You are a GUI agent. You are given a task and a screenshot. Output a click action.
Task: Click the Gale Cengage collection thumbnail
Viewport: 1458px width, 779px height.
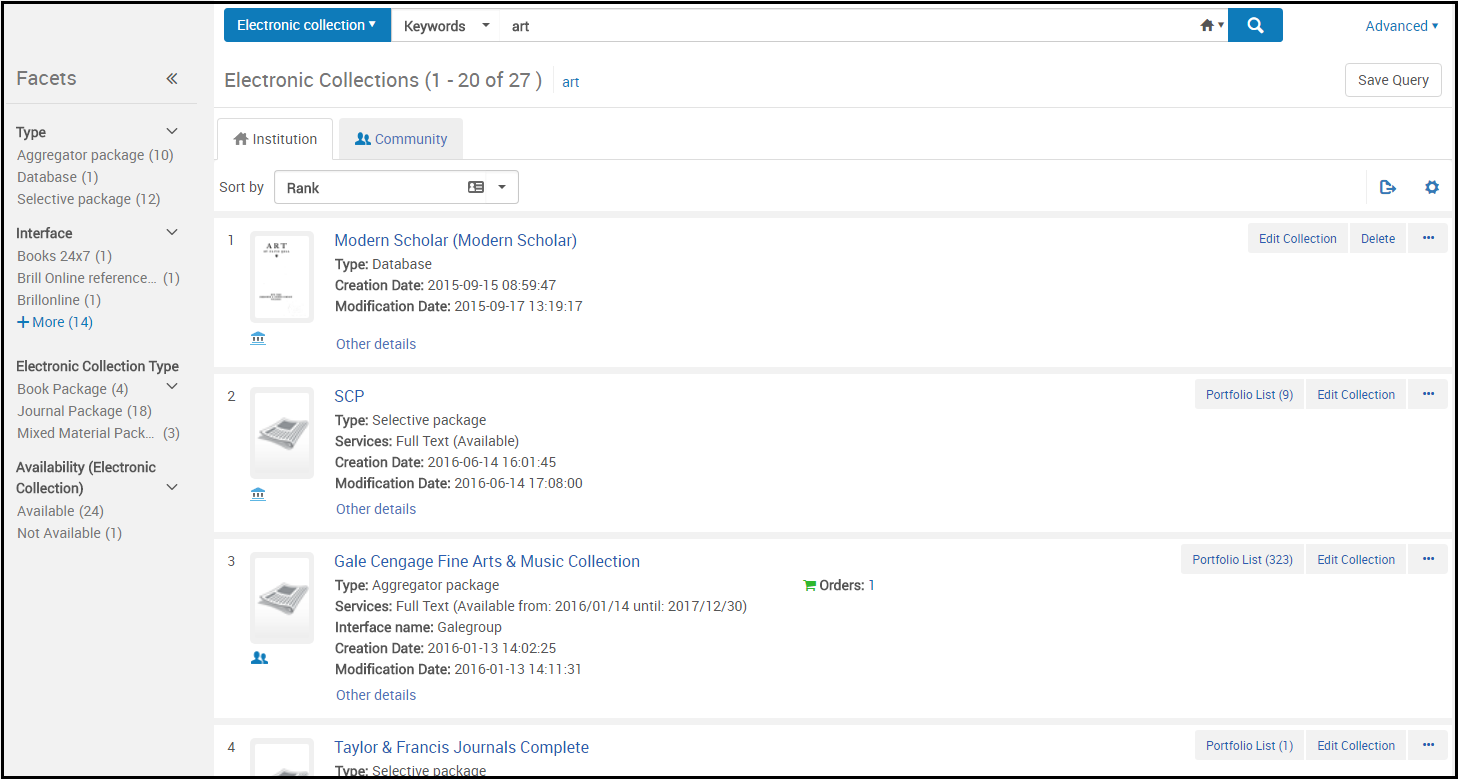(282, 597)
